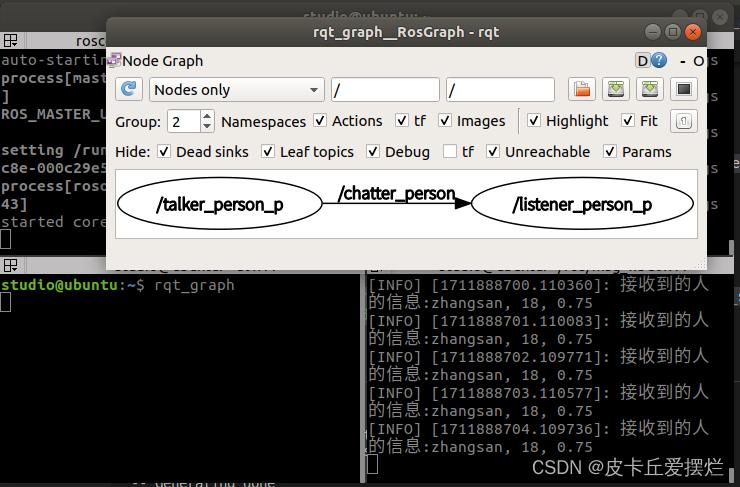This screenshot has height=487, width=740.
Task: Focus the second topic filter field
Action: (500, 89)
